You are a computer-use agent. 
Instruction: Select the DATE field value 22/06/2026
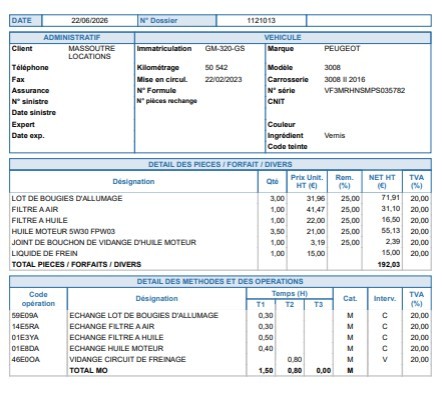[x=89, y=20]
